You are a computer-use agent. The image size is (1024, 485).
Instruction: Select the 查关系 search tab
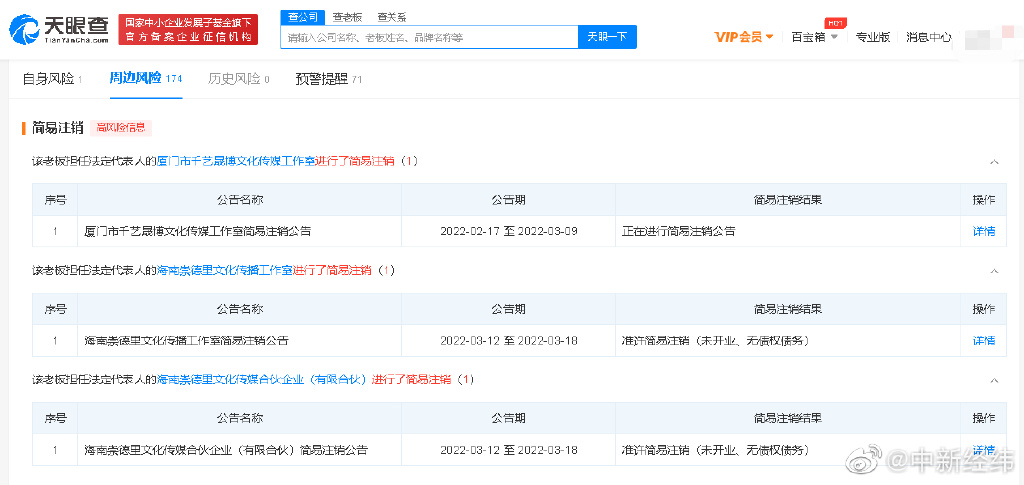click(x=391, y=17)
